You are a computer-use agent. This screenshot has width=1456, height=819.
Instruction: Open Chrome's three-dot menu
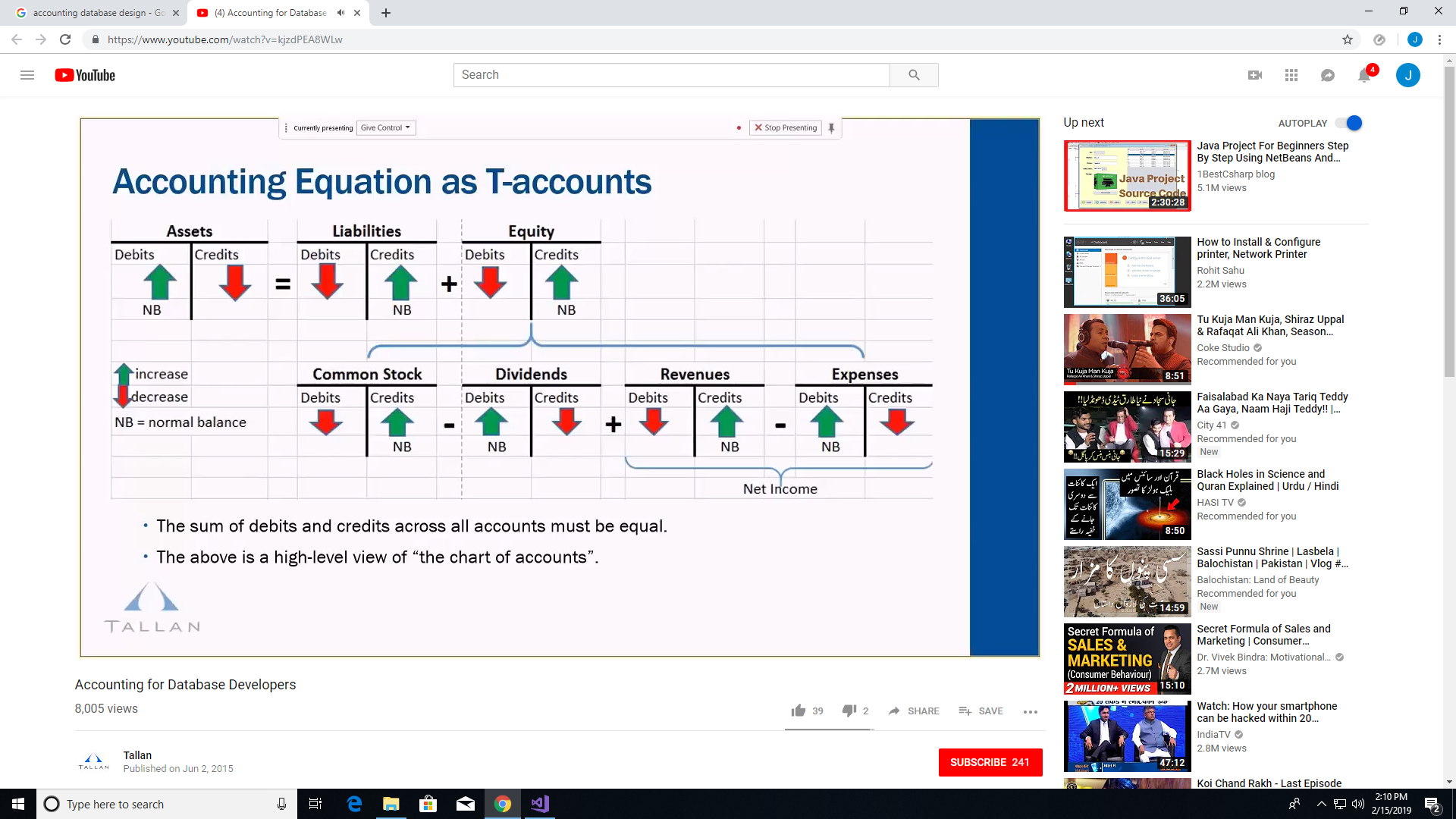coord(1439,39)
